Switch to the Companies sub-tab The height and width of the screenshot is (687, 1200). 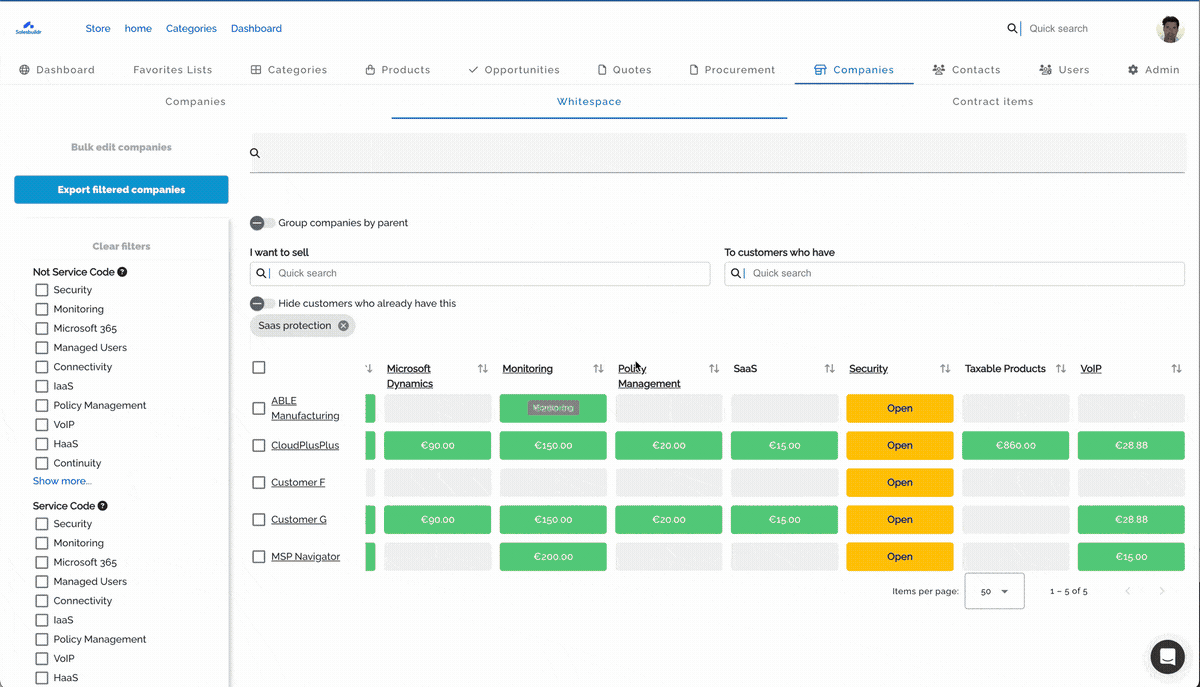coord(195,102)
